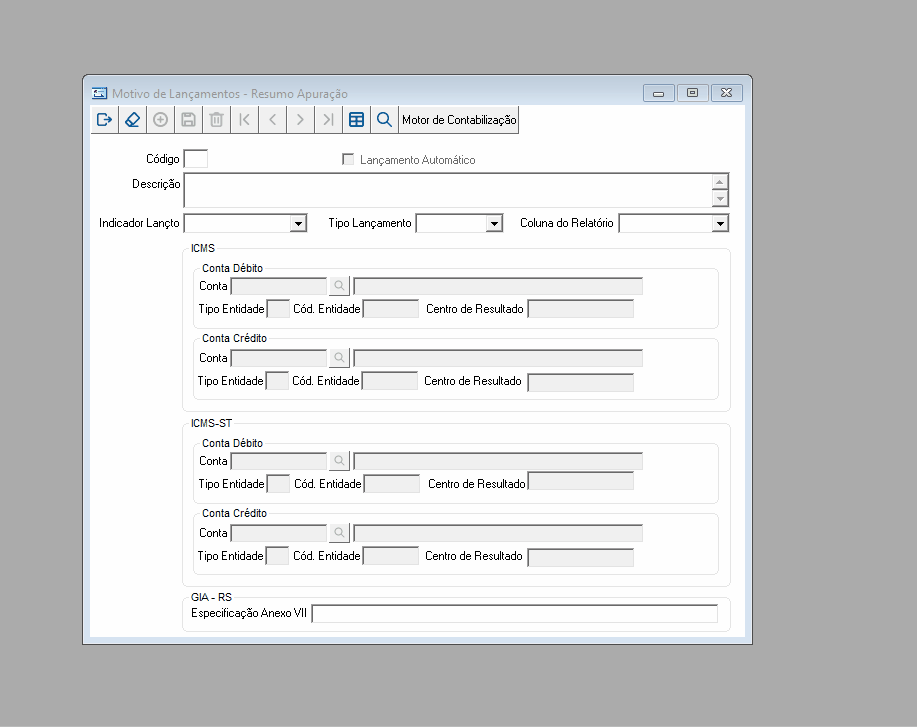Go to last record arrow icon
The image size is (917, 727).
point(329,120)
